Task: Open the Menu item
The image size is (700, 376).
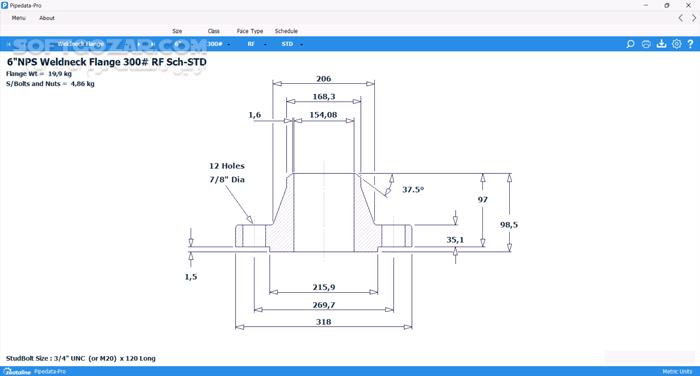Action: click(18, 18)
